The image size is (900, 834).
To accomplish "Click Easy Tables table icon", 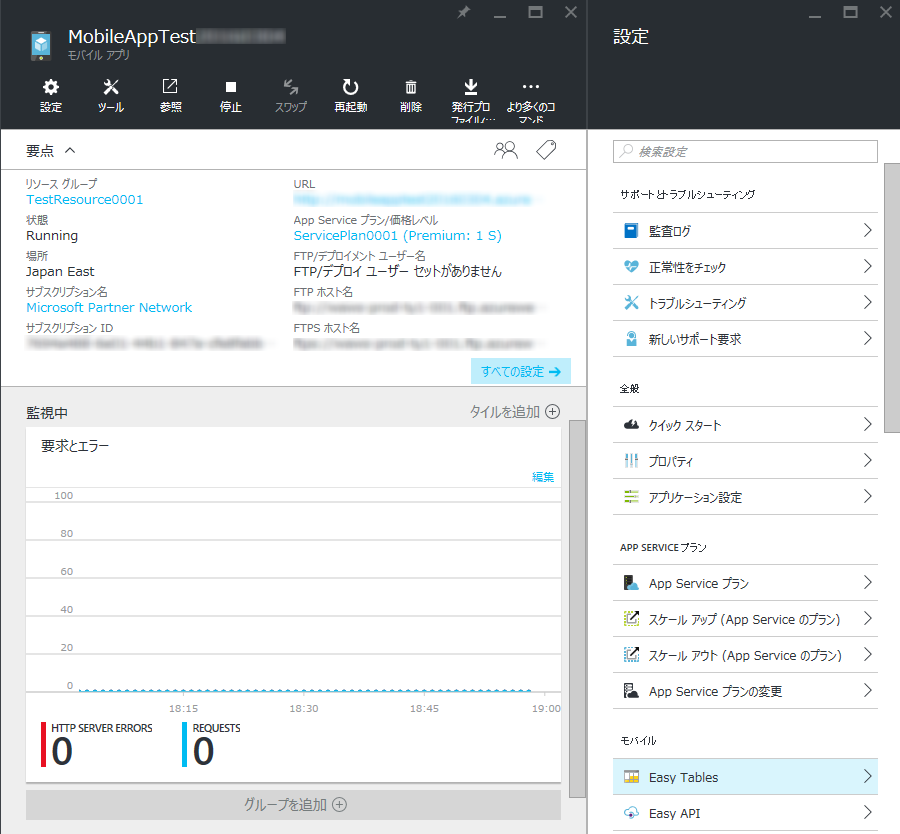I will (631, 777).
